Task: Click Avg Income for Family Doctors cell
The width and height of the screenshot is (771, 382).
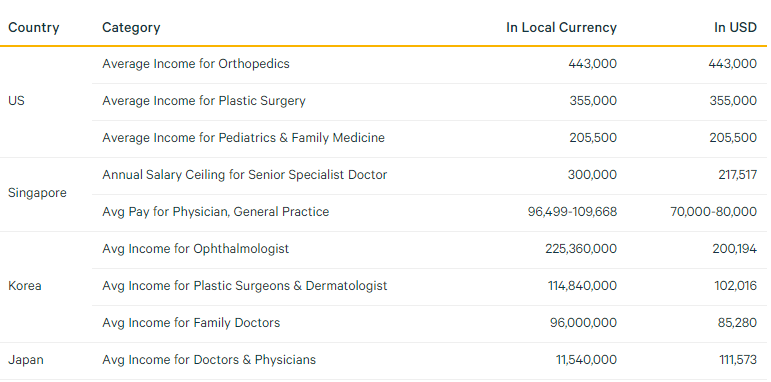Action: coord(191,323)
